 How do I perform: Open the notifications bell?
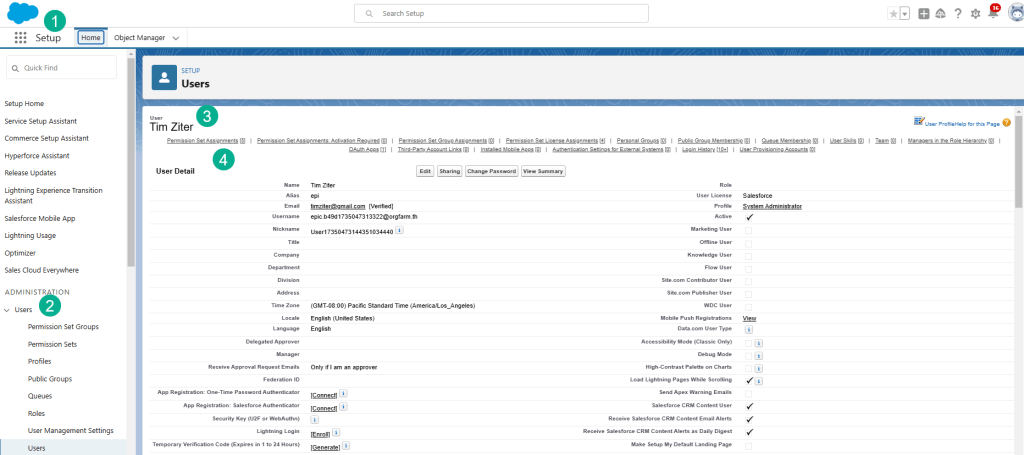992,14
